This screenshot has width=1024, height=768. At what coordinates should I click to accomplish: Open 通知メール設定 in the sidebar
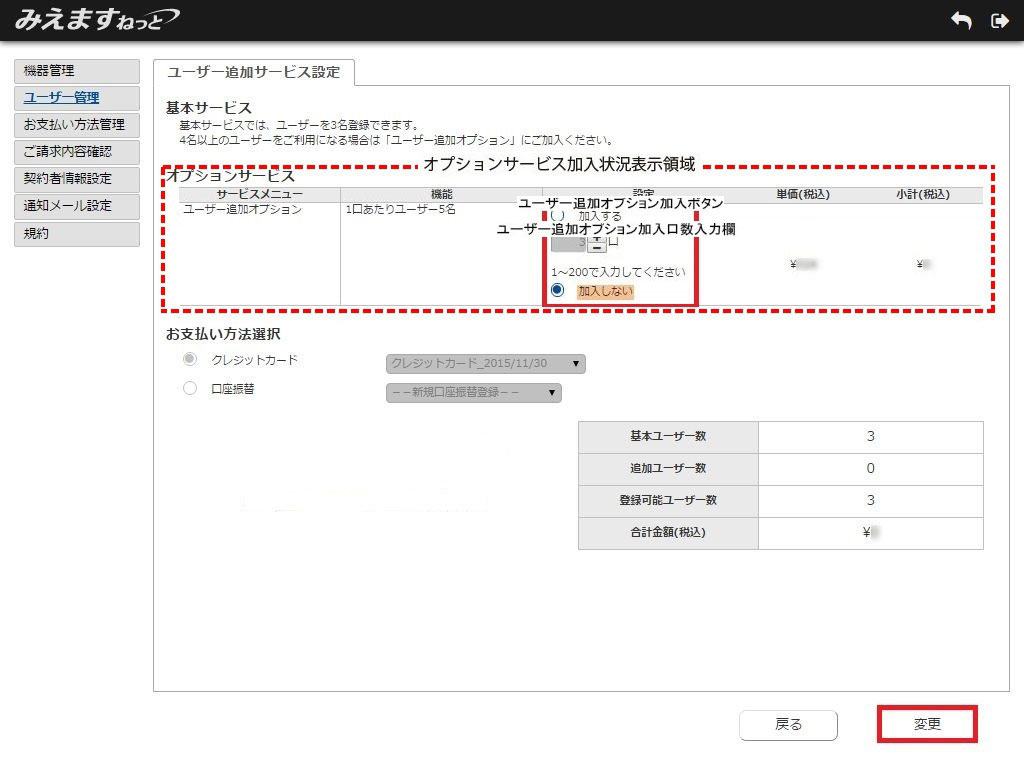77,206
